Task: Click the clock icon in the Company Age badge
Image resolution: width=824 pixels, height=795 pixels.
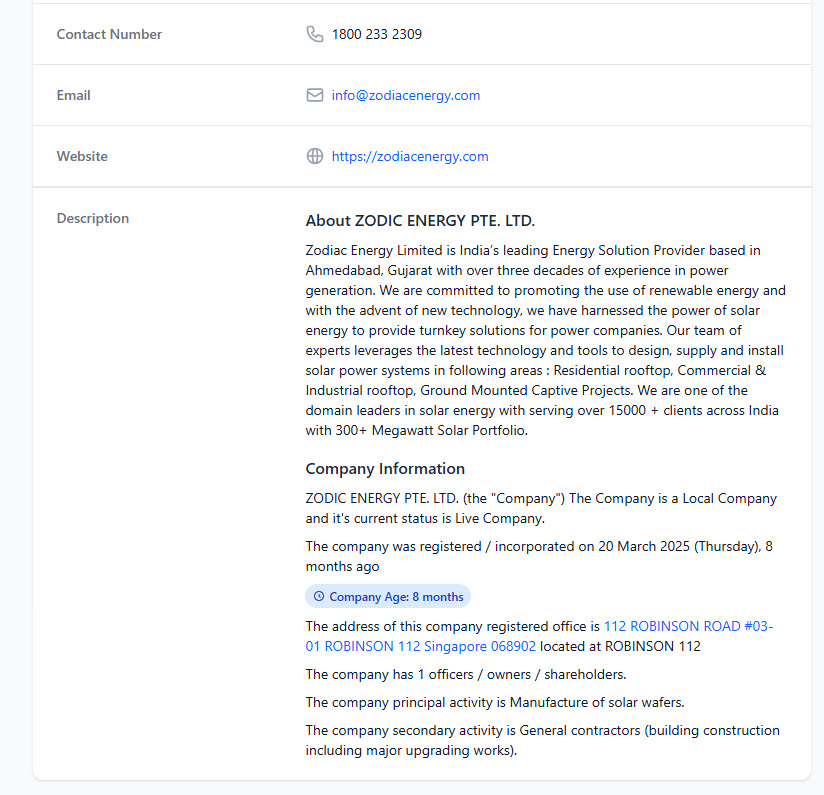Action: pos(319,597)
